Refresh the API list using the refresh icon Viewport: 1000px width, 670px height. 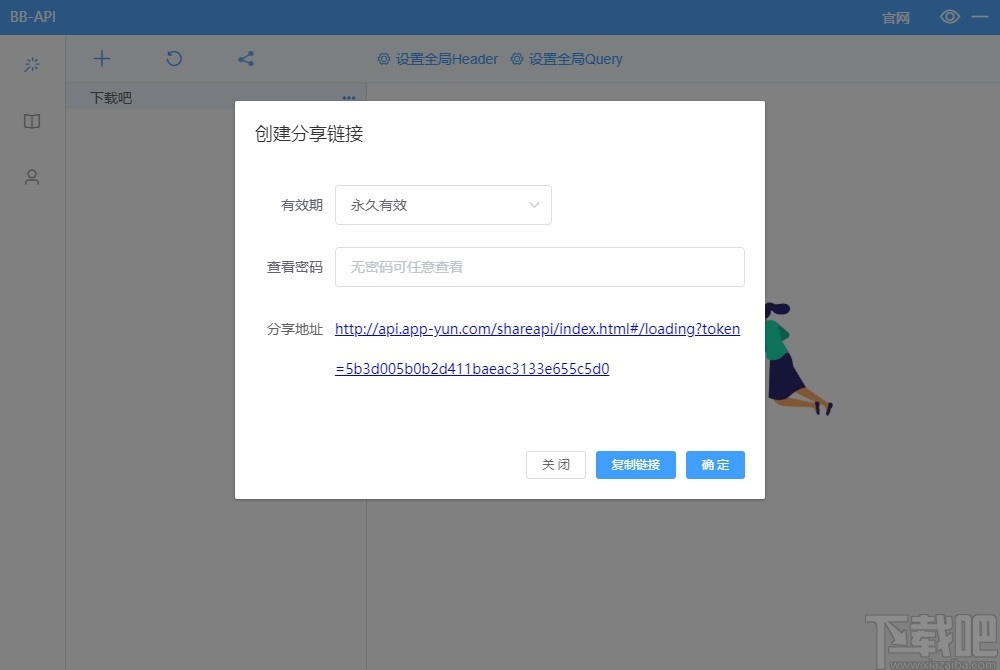173,58
